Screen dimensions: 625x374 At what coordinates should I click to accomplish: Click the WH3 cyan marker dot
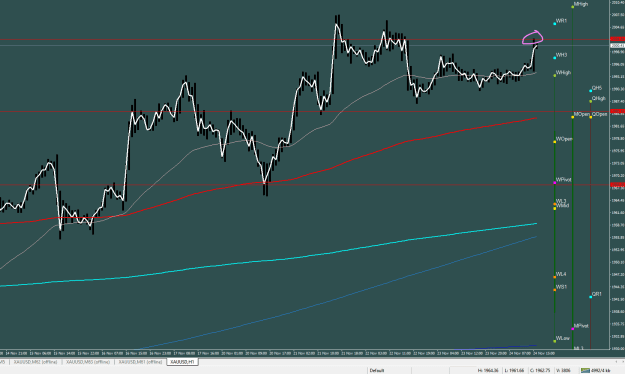coord(554,58)
